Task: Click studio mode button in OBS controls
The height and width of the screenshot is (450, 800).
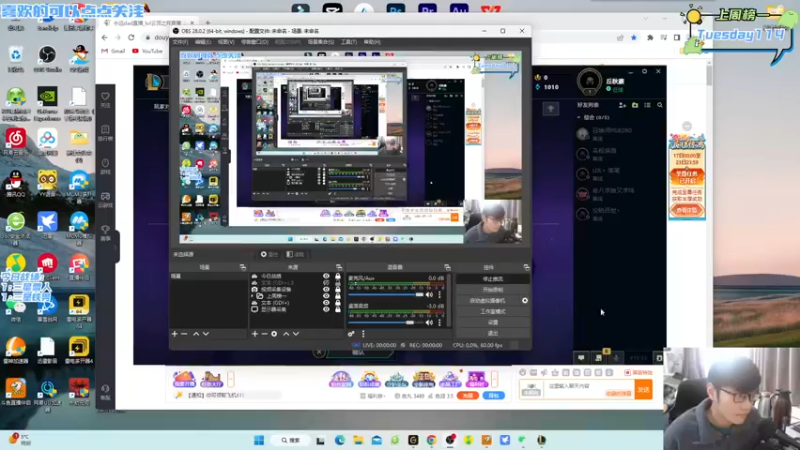Action: (492, 311)
